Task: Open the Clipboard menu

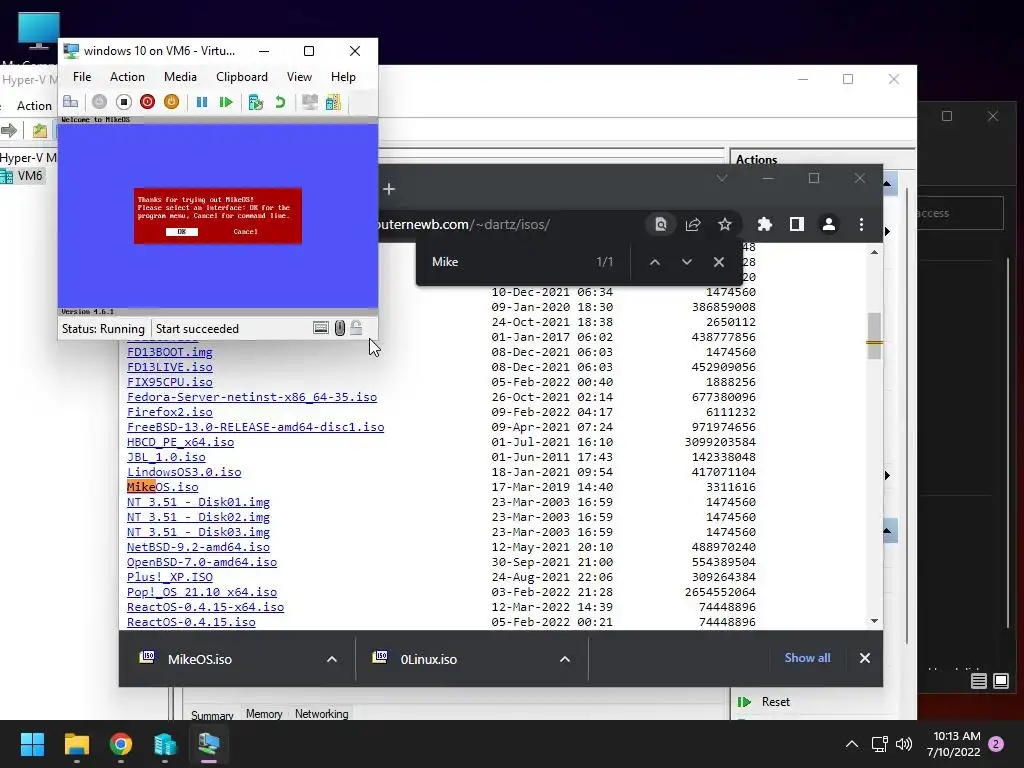Action: tap(242, 77)
